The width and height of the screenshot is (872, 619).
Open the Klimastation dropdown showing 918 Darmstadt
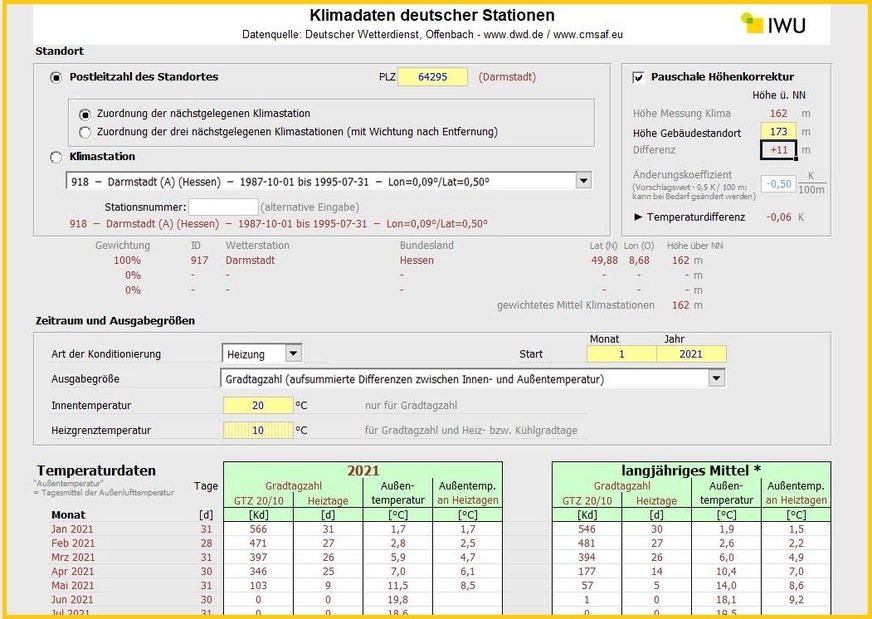pyautogui.click(x=583, y=181)
